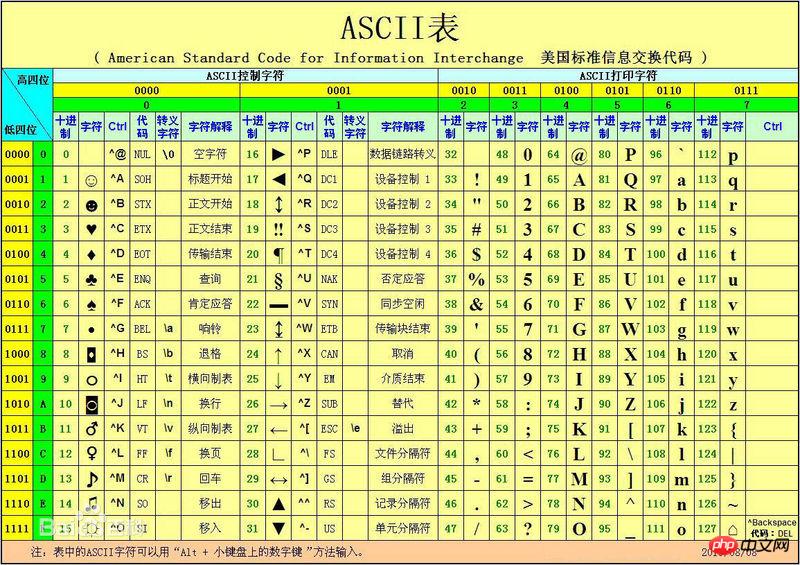Click the diamond symbol in decimal 4 row
Viewport: 800px width, 565px height.
(91, 254)
